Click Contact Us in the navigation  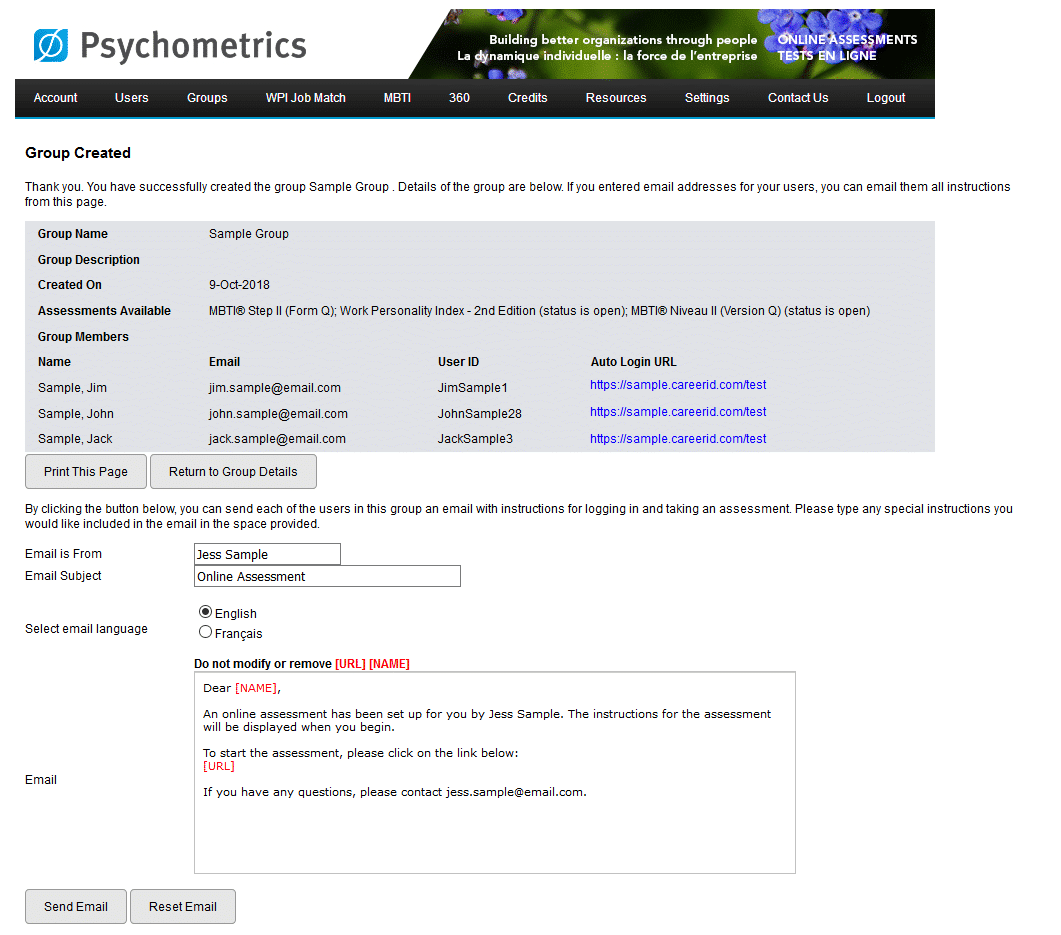click(x=798, y=97)
